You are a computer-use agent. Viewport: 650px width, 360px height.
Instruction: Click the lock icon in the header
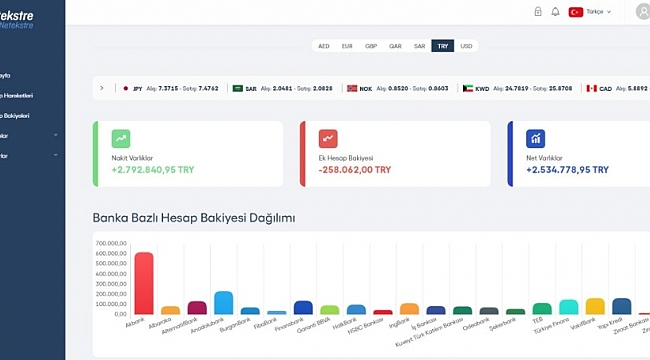point(538,12)
